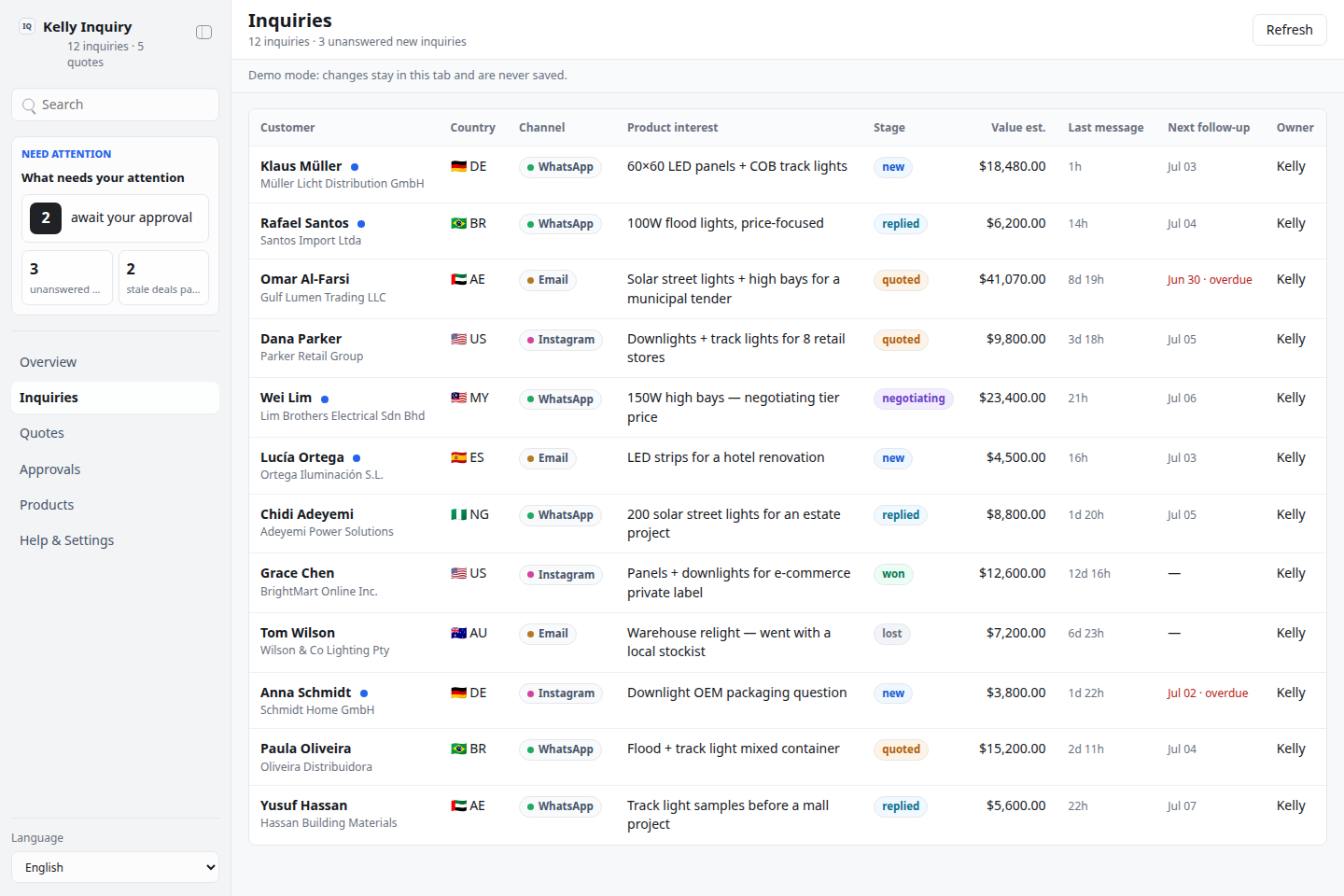The width and height of the screenshot is (1344, 896).
Task: Click 'BrightMart Online Inc.' company name
Action: coord(319,592)
